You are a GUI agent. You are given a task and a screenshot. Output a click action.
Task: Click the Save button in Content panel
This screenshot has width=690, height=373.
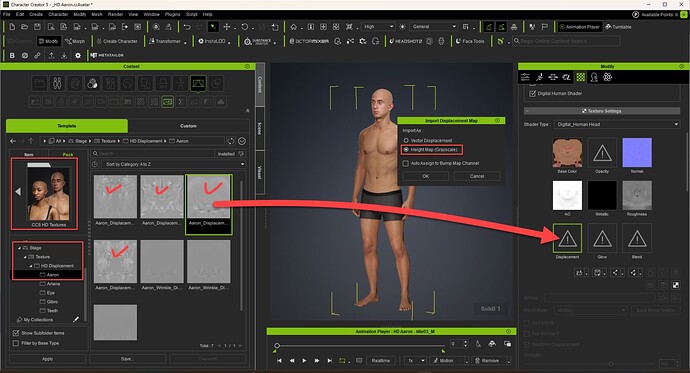127,359
